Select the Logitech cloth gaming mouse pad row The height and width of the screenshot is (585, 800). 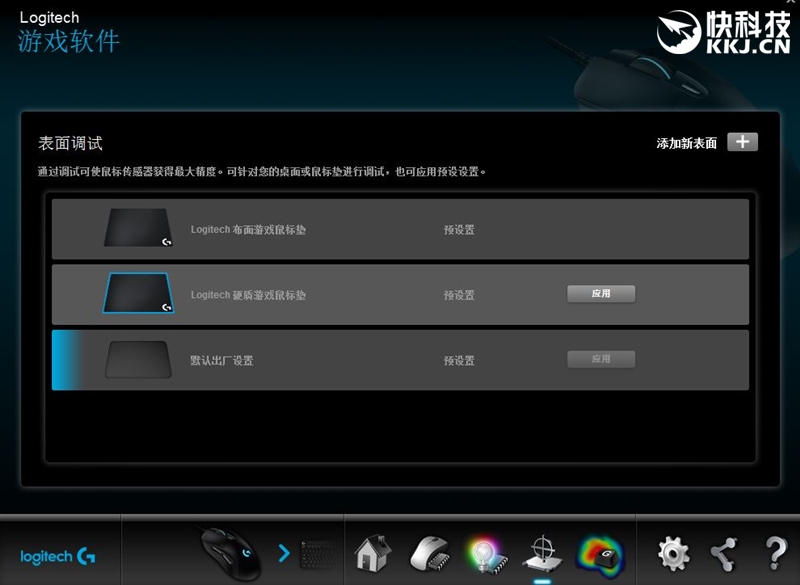400,229
